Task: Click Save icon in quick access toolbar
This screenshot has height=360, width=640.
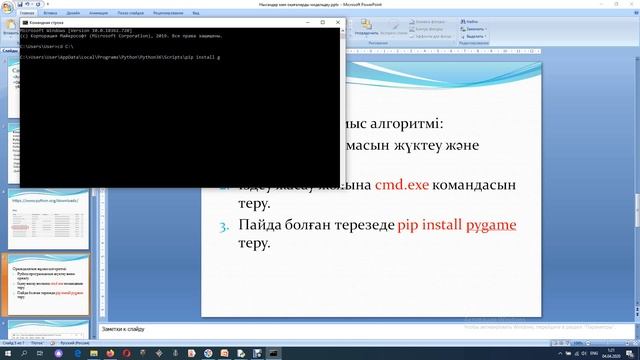Action: point(20,4)
